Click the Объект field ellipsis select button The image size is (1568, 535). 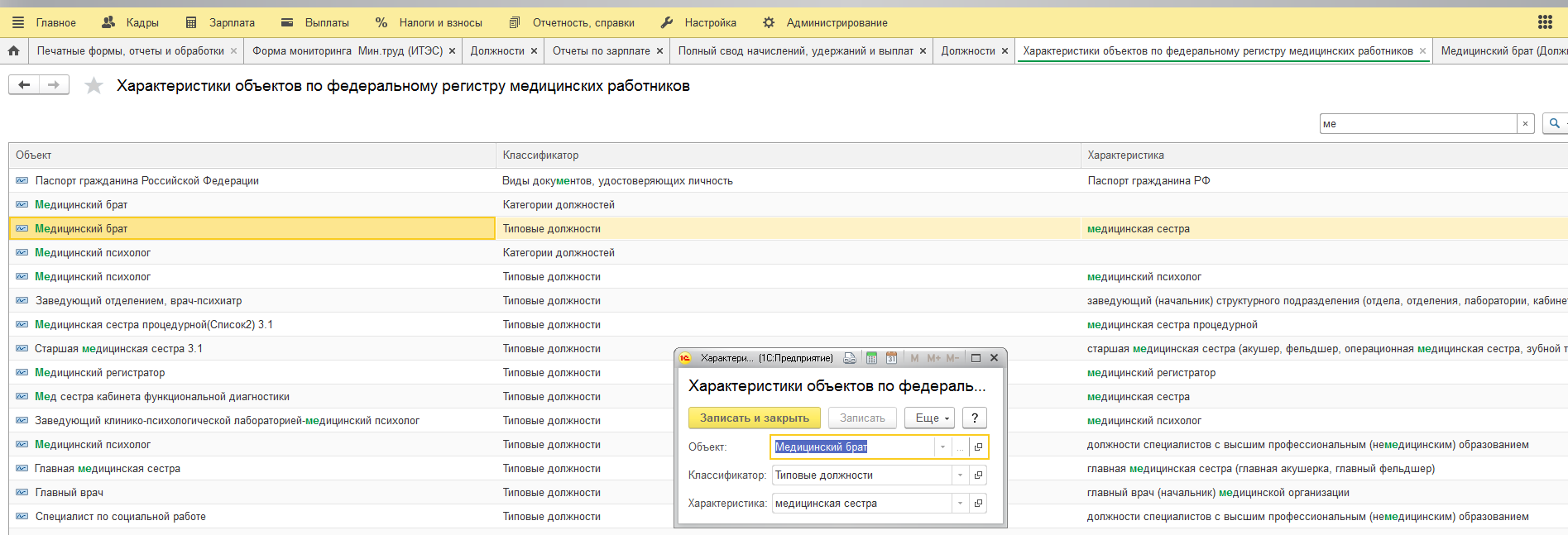point(960,447)
